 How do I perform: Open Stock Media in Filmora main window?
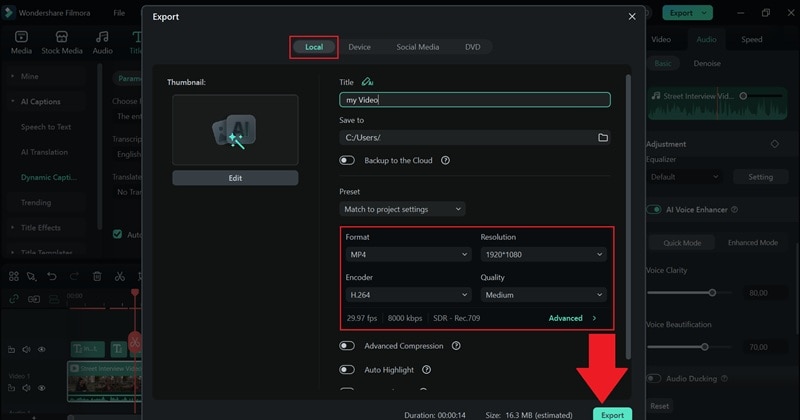click(x=62, y=42)
